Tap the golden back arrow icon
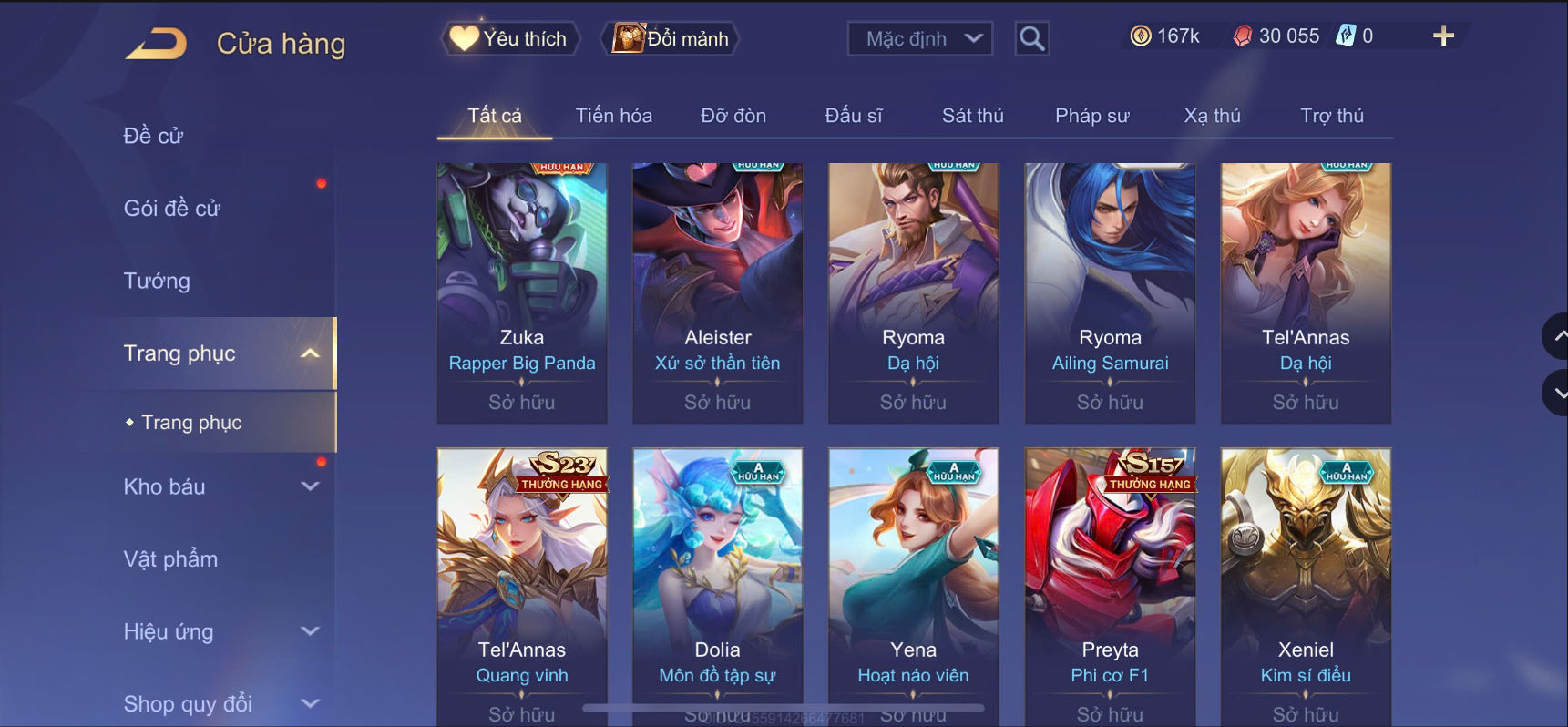The width and height of the screenshot is (1568, 727). point(156,43)
